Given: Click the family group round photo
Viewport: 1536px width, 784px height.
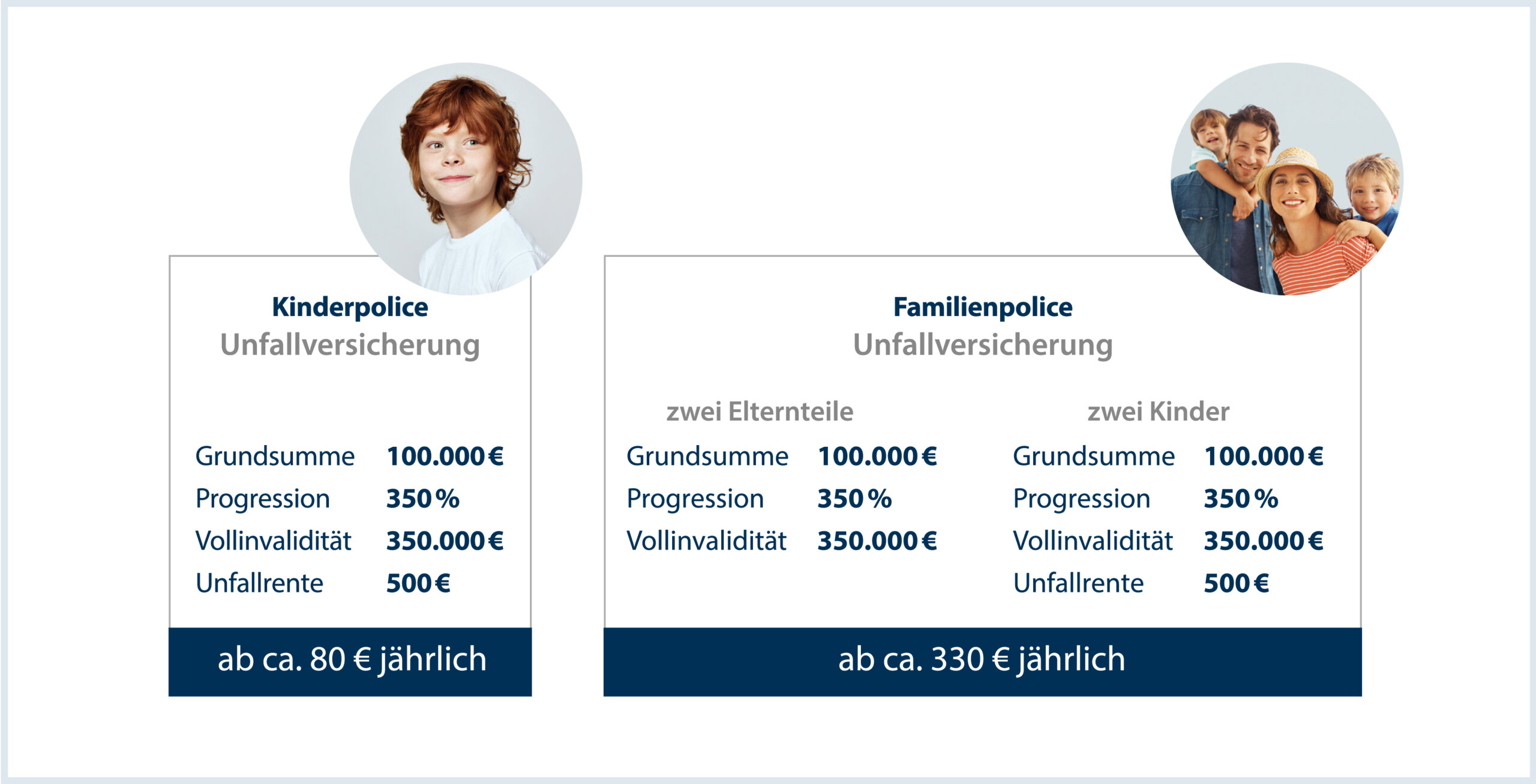Looking at the screenshot, I should 1287,179.
